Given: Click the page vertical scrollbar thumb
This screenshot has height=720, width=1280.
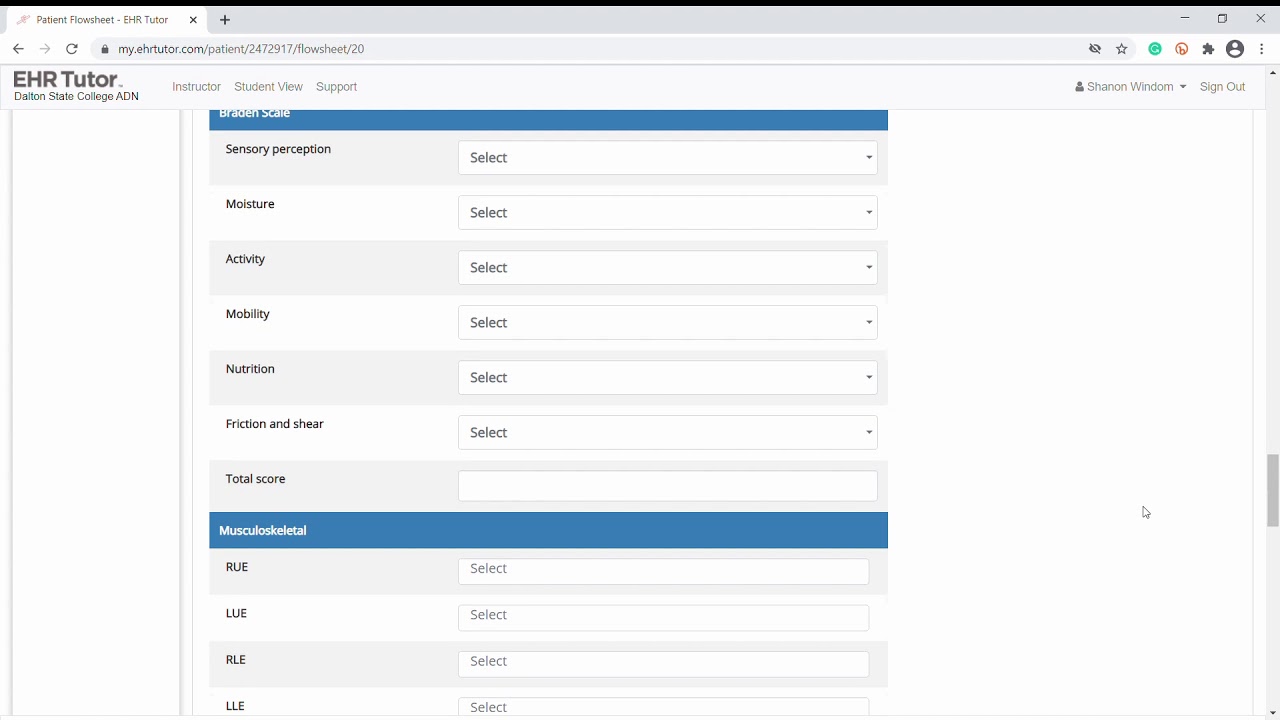Looking at the screenshot, I should coord(1273,490).
